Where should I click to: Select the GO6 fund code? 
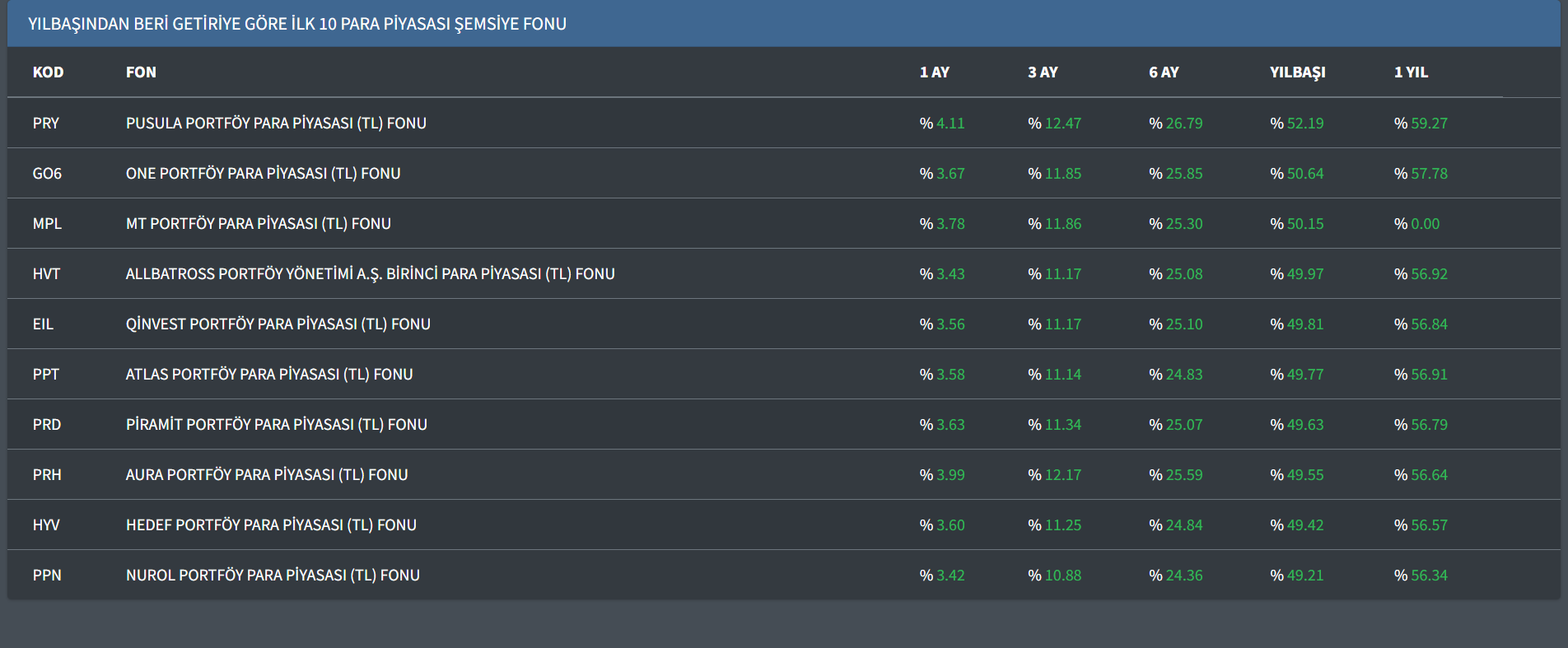coord(47,174)
